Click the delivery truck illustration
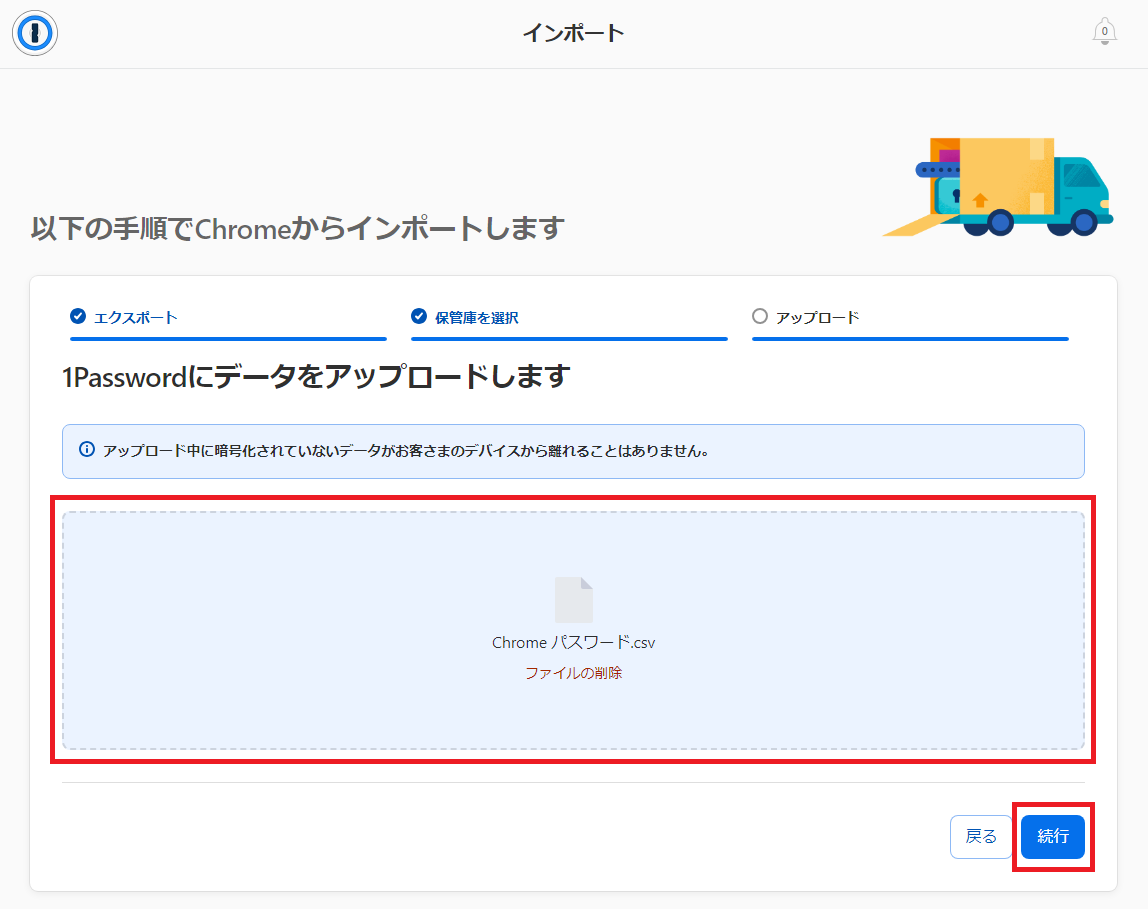 (997, 187)
